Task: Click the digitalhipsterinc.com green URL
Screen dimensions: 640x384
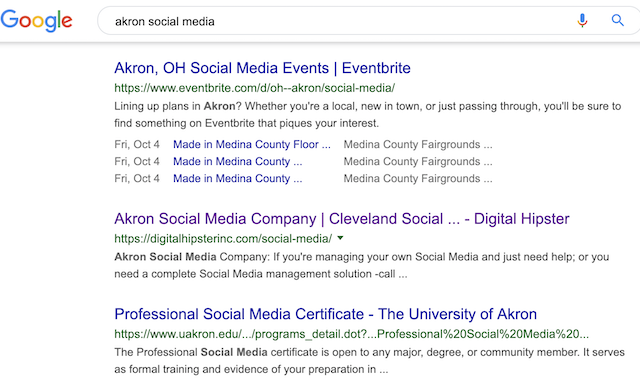Action: click(223, 239)
